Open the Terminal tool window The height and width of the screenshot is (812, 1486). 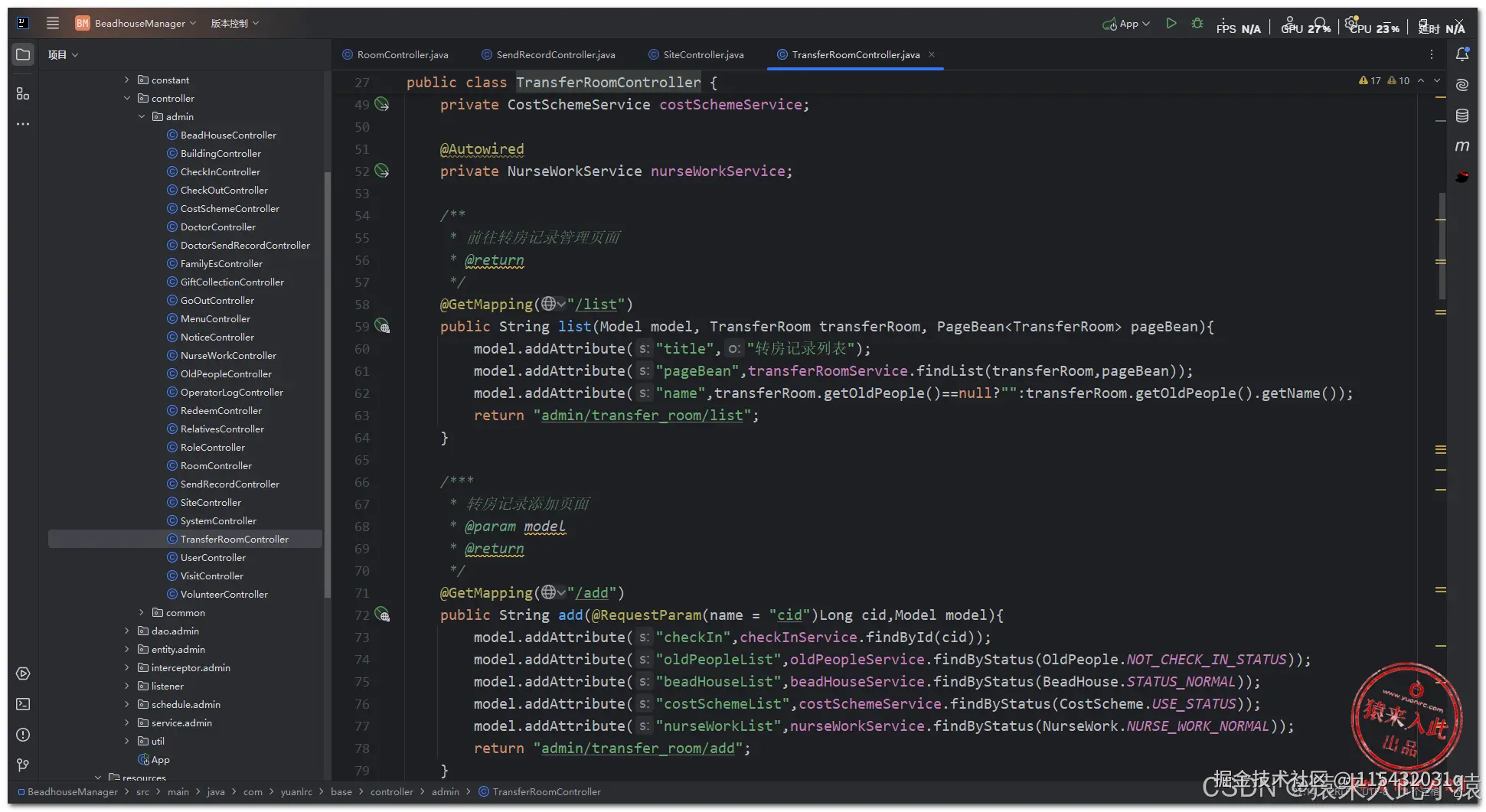click(23, 704)
